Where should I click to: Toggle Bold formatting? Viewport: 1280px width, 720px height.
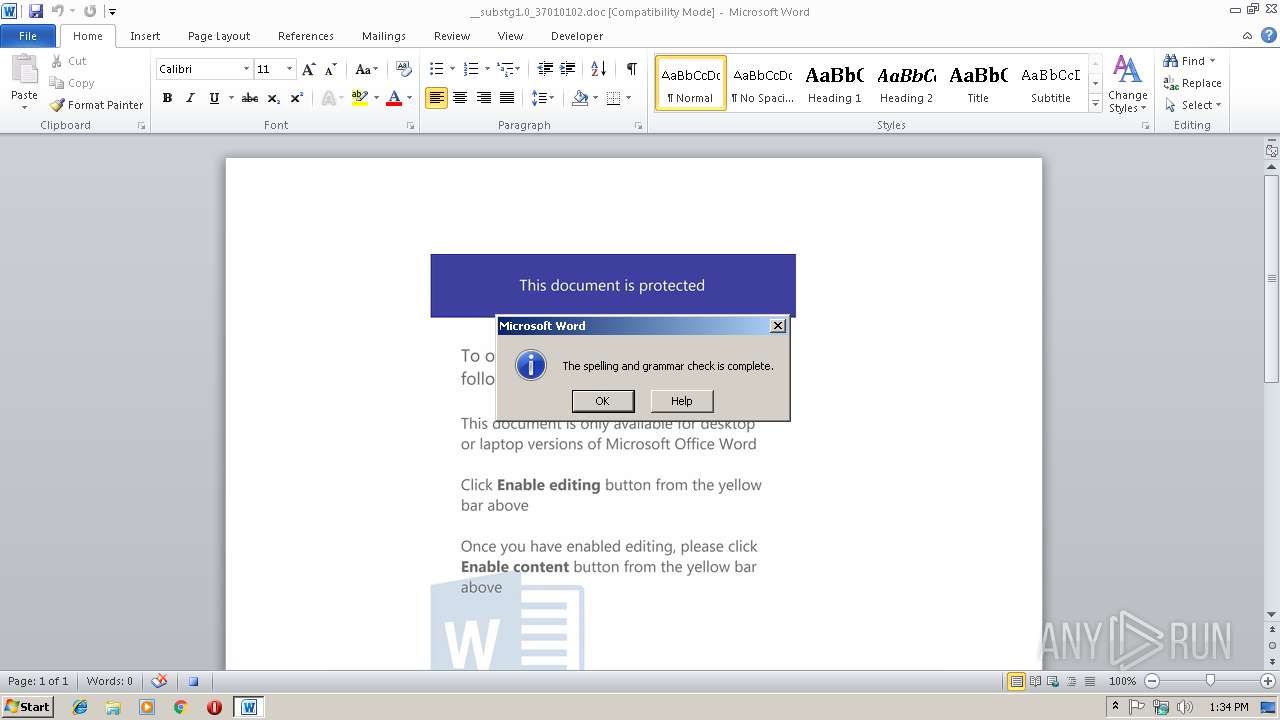pos(167,98)
